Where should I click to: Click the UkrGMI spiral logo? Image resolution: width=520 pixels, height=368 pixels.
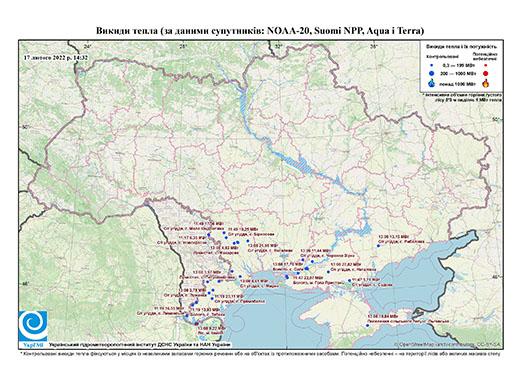pyautogui.click(x=33, y=326)
